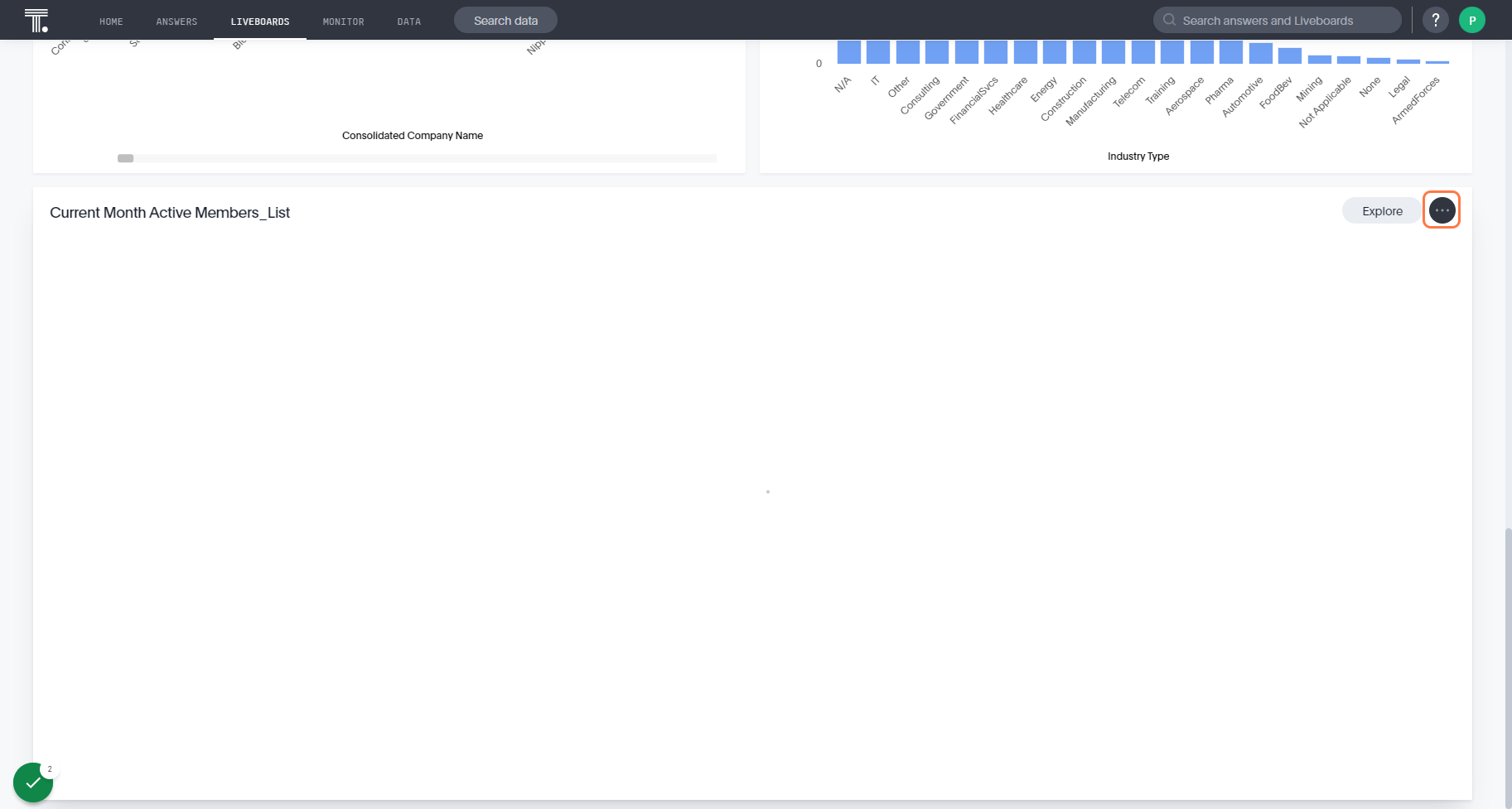Screen dimensions: 1512x809
Task: Open the Data tab
Action: click(x=408, y=22)
